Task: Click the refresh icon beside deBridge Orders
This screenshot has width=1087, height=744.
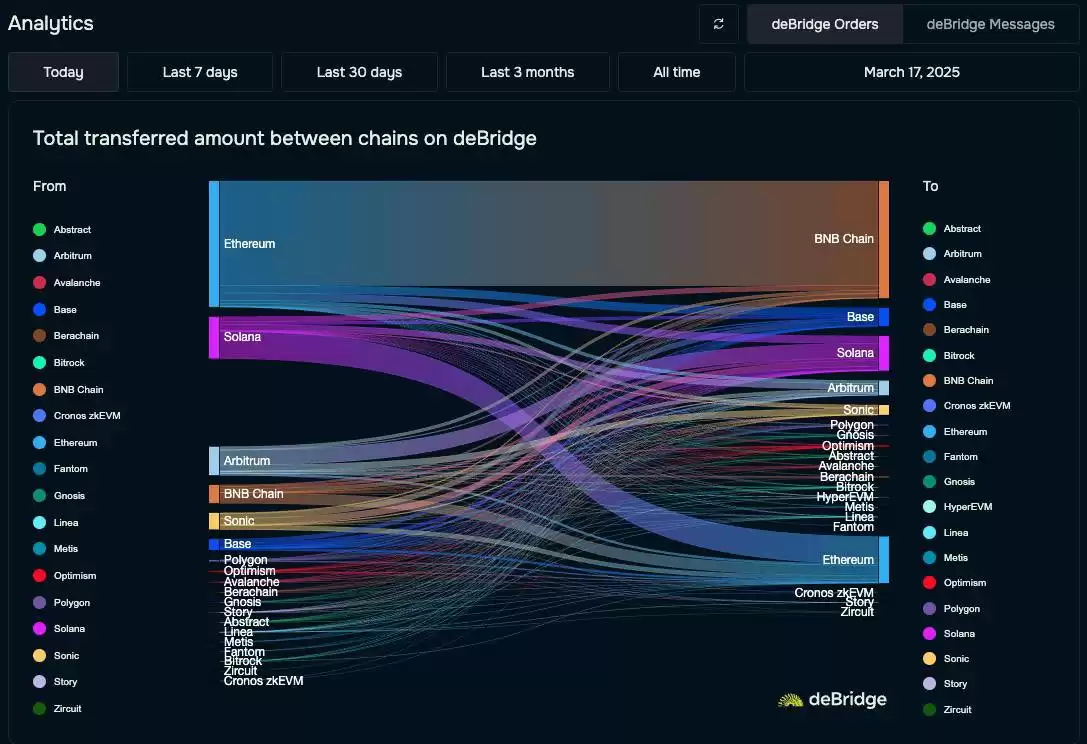Action: click(x=718, y=24)
